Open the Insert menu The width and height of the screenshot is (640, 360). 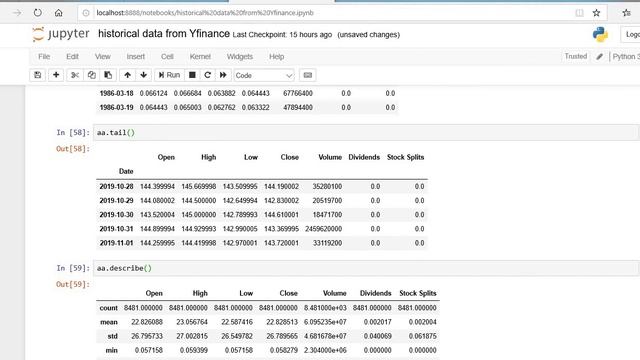[x=136, y=57]
